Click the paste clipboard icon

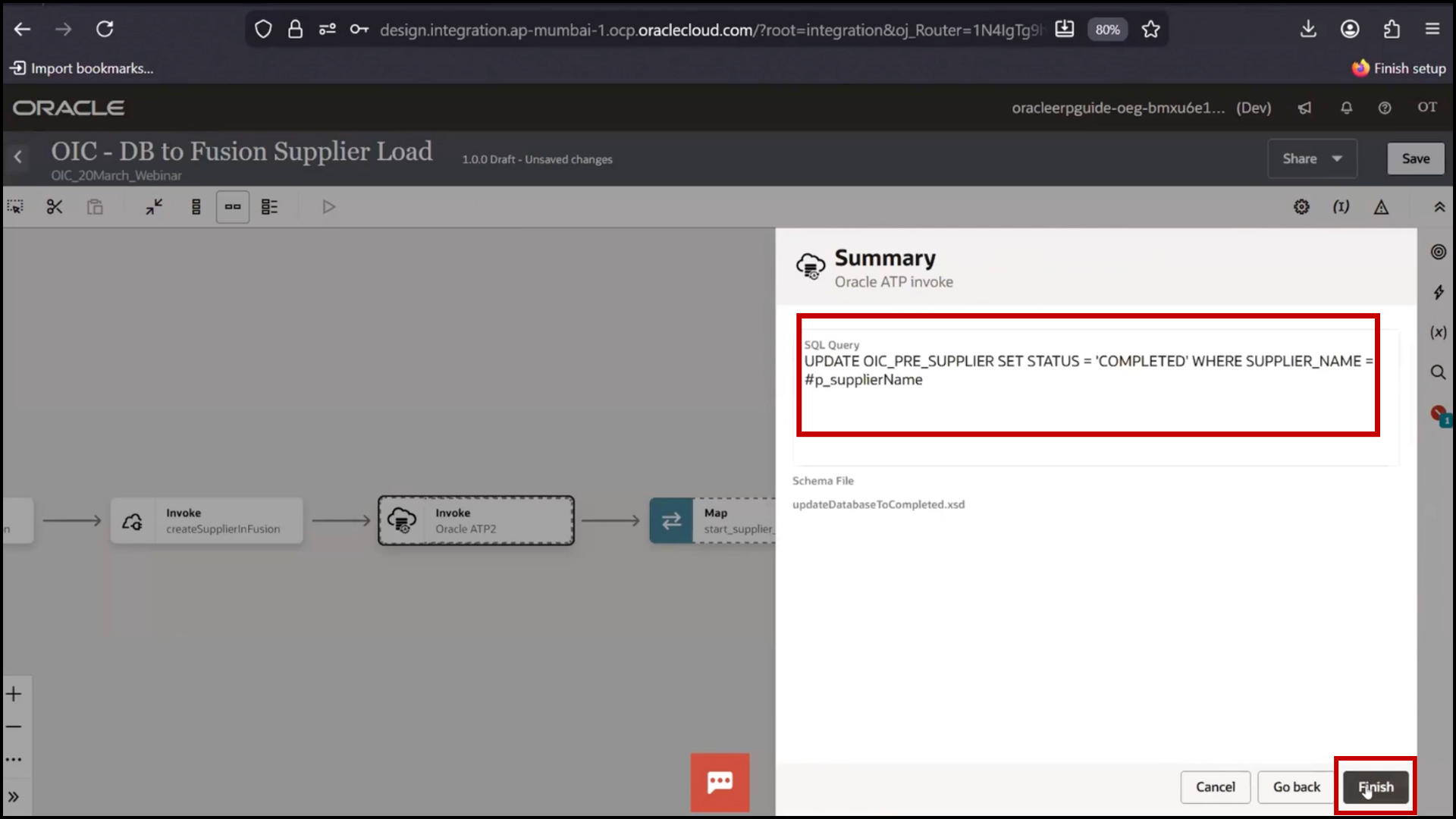tap(95, 207)
